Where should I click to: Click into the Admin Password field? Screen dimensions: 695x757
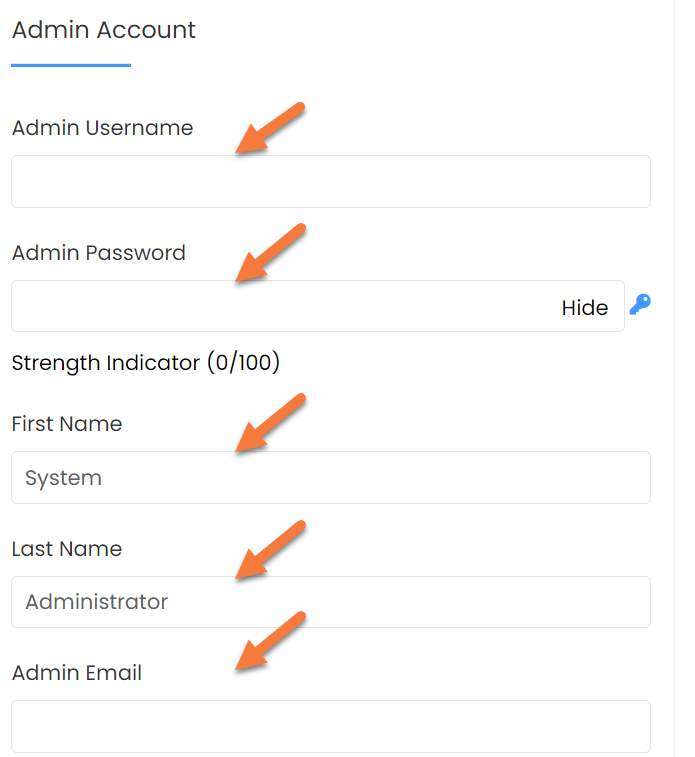pyautogui.click(x=280, y=307)
